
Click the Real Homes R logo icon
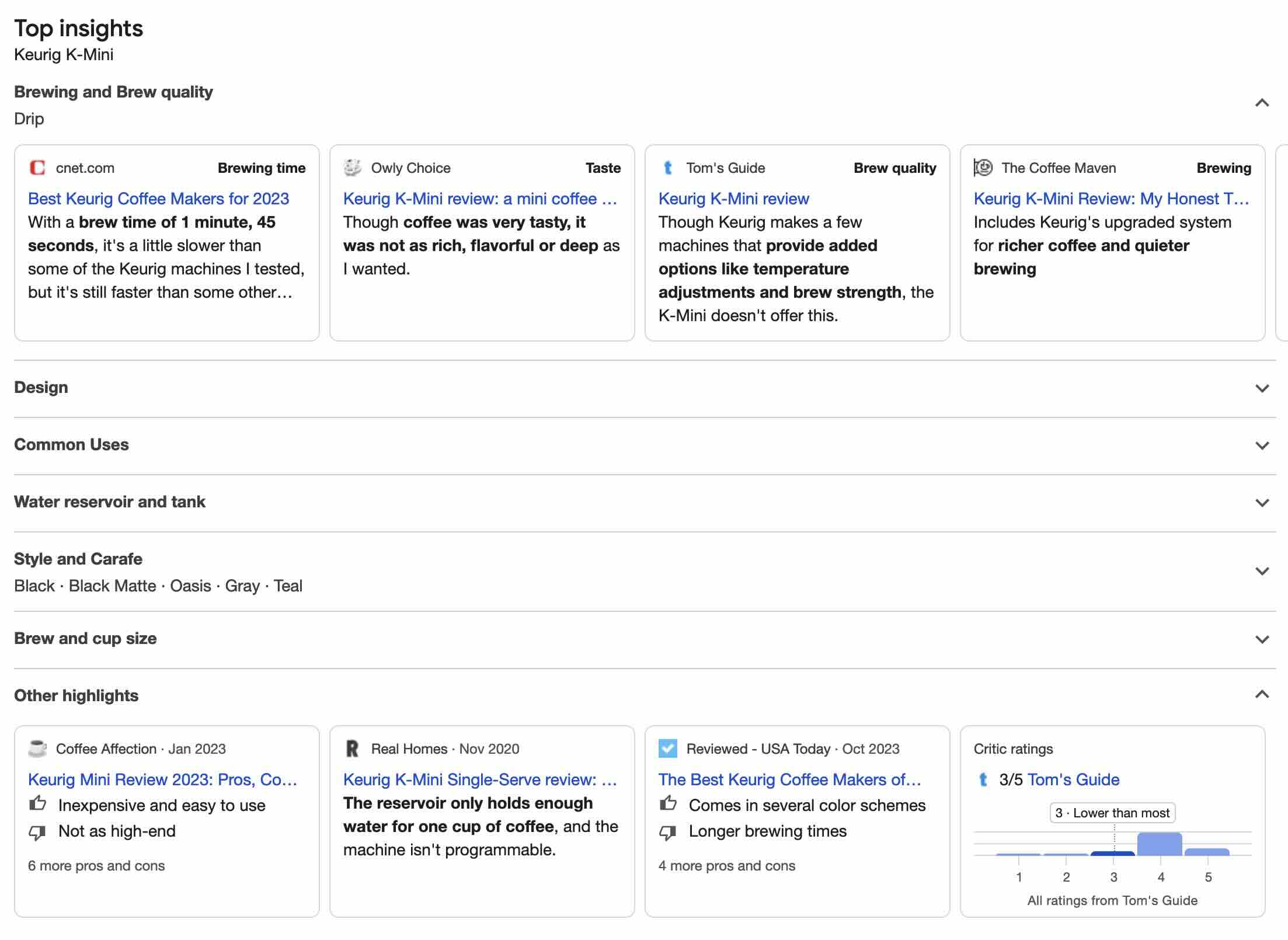[x=353, y=748]
